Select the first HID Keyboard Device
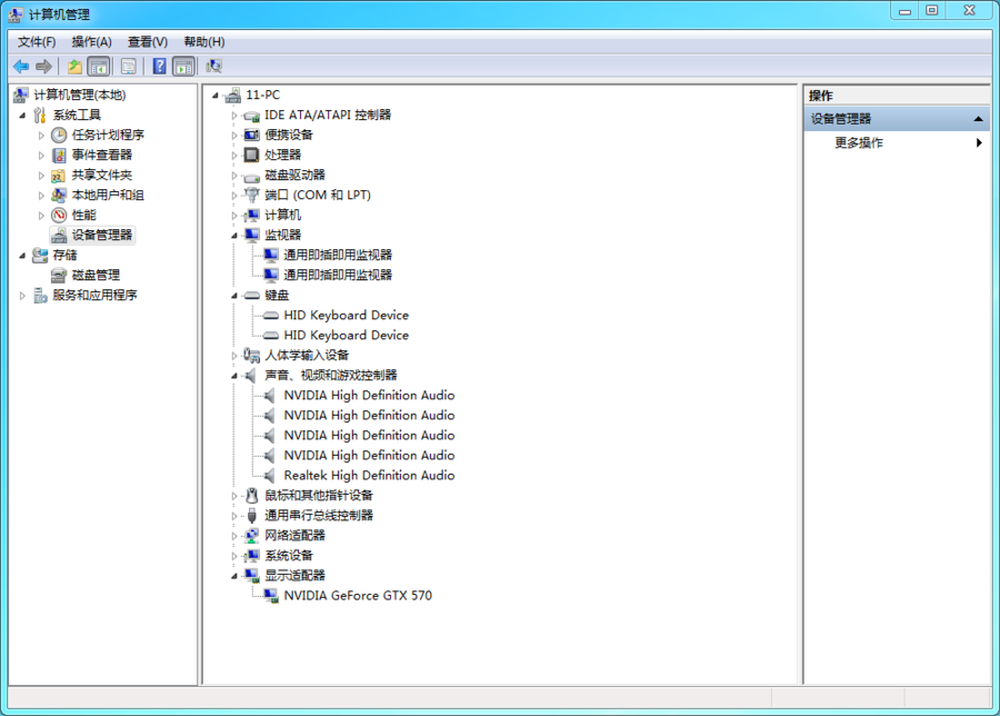The image size is (1000, 716). click(x=346, y=315)
